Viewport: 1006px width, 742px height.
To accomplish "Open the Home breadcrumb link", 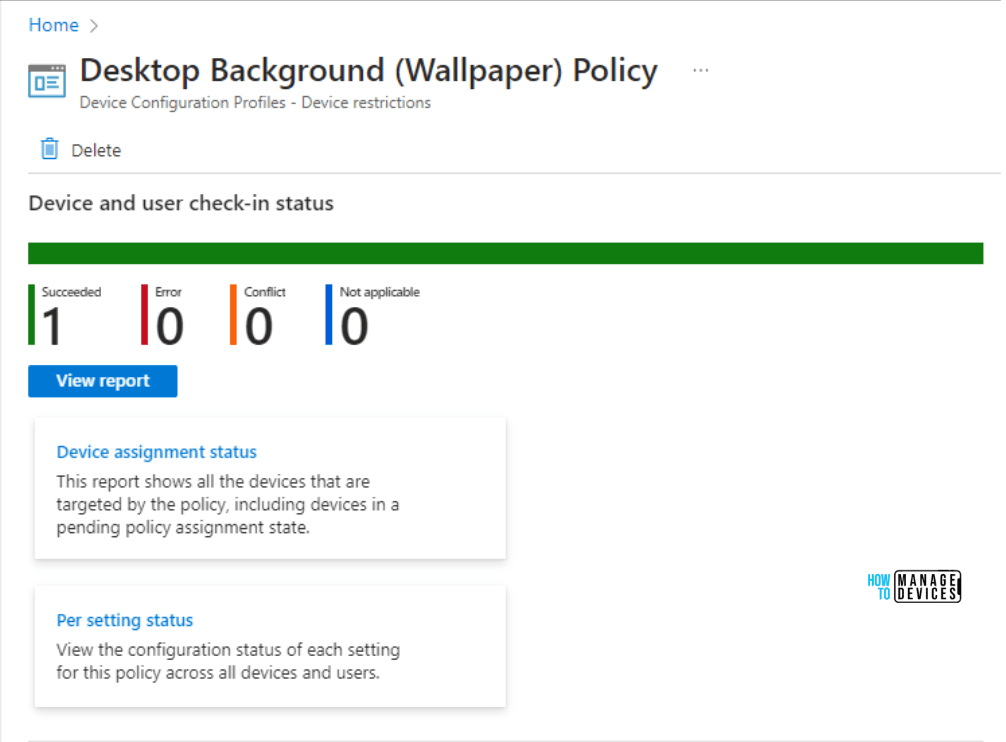I will [53, 25].
